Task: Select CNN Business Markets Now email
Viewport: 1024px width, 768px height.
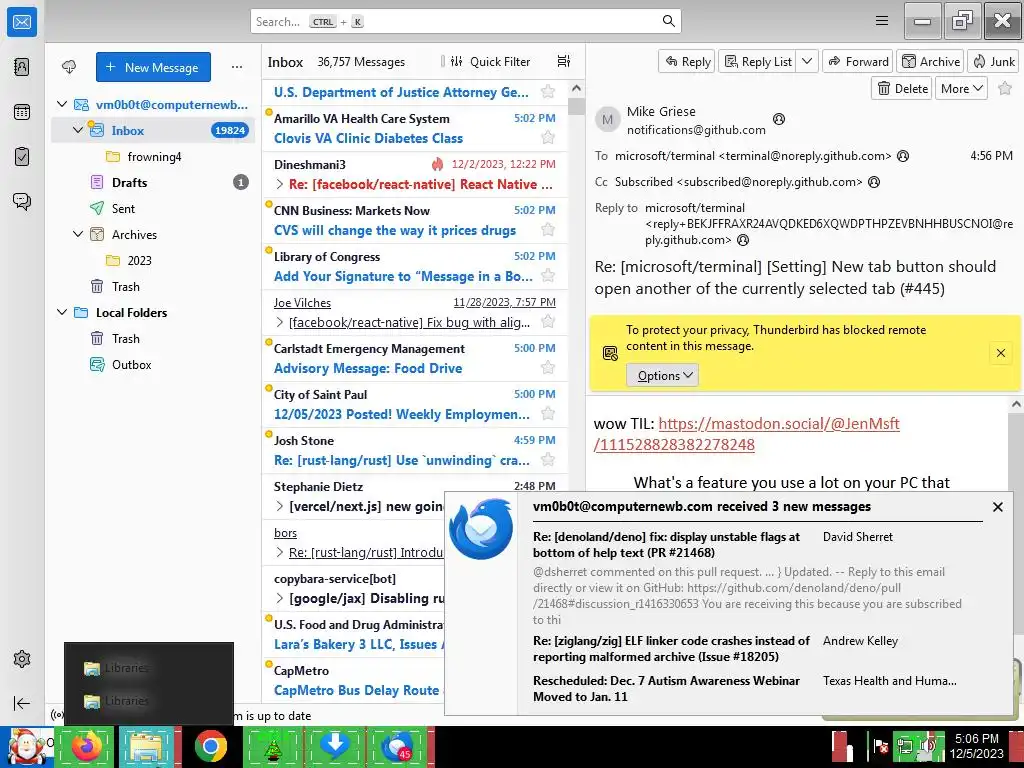Action: (x=415, y=220)
